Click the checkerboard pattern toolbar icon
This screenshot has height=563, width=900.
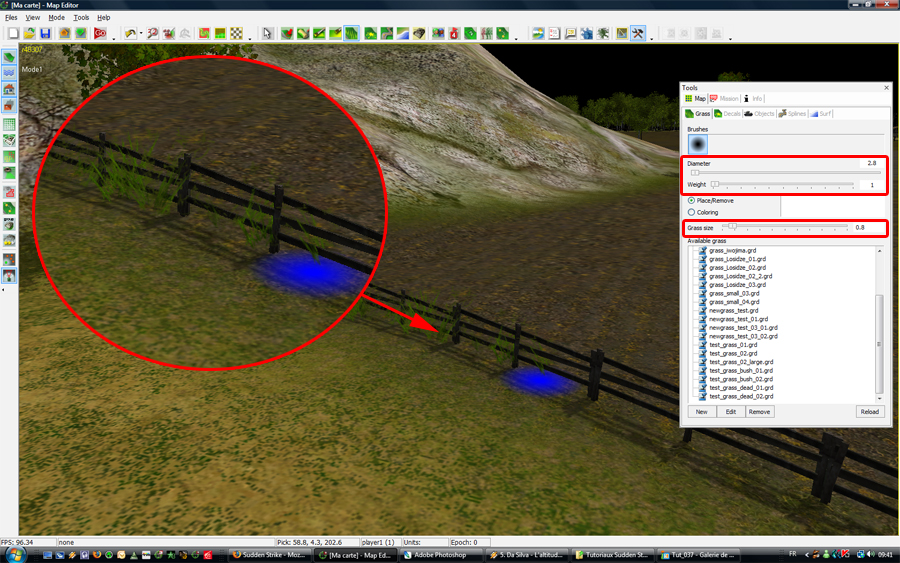(236, 33)
